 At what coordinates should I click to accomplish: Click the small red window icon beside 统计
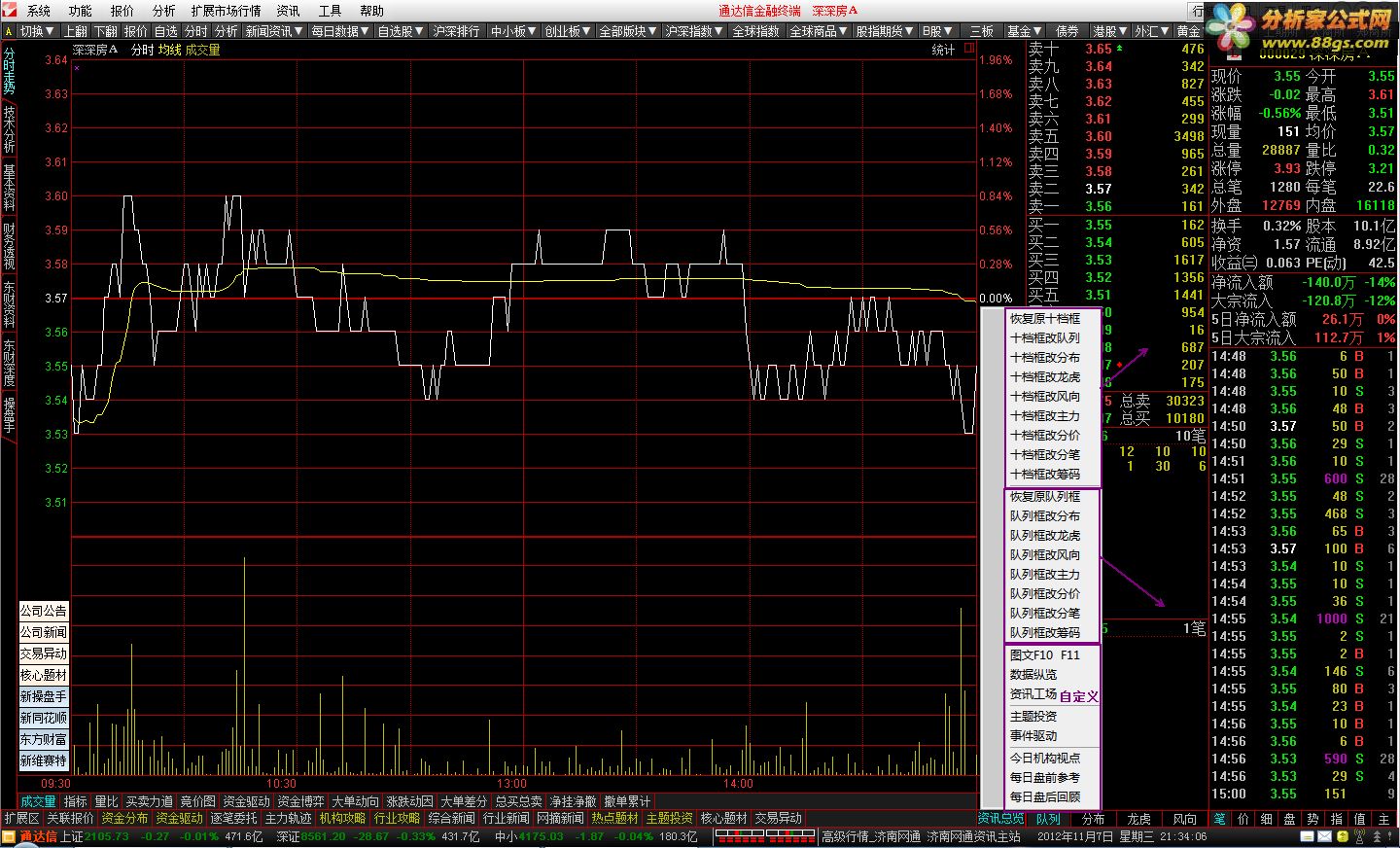point(969,50)
